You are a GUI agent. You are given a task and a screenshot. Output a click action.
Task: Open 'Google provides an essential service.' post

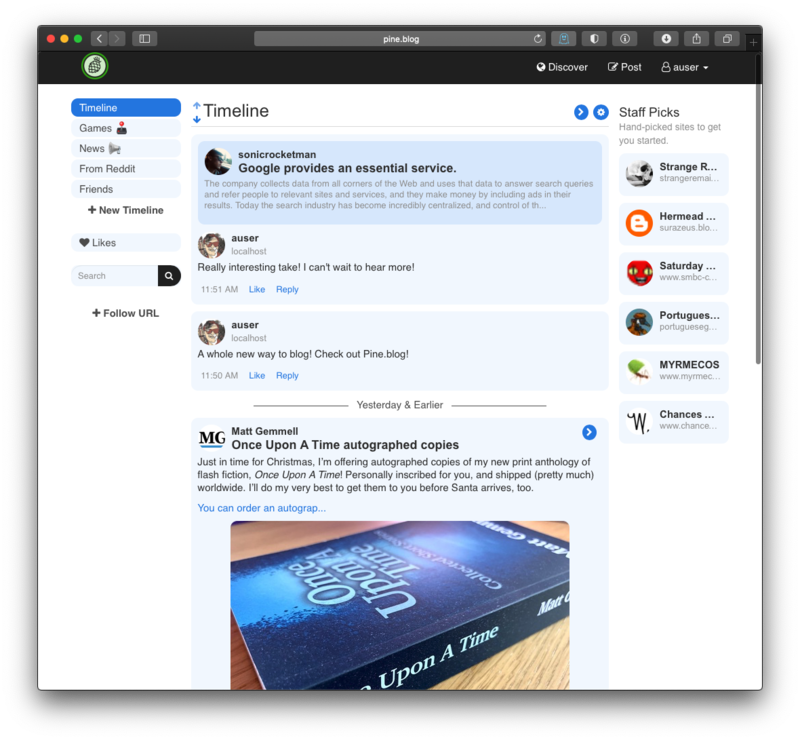point(347,168)
